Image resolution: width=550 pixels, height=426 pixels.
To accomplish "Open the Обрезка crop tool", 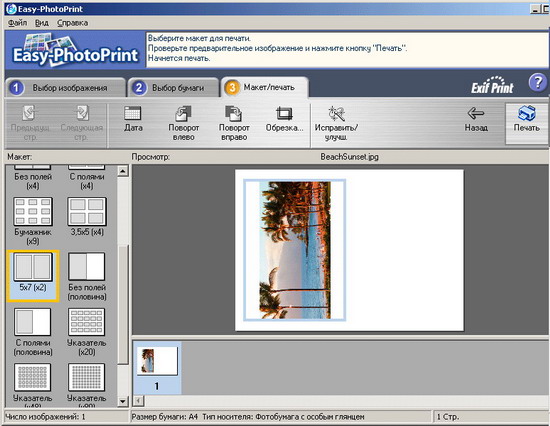I will [x=284, y=119].
